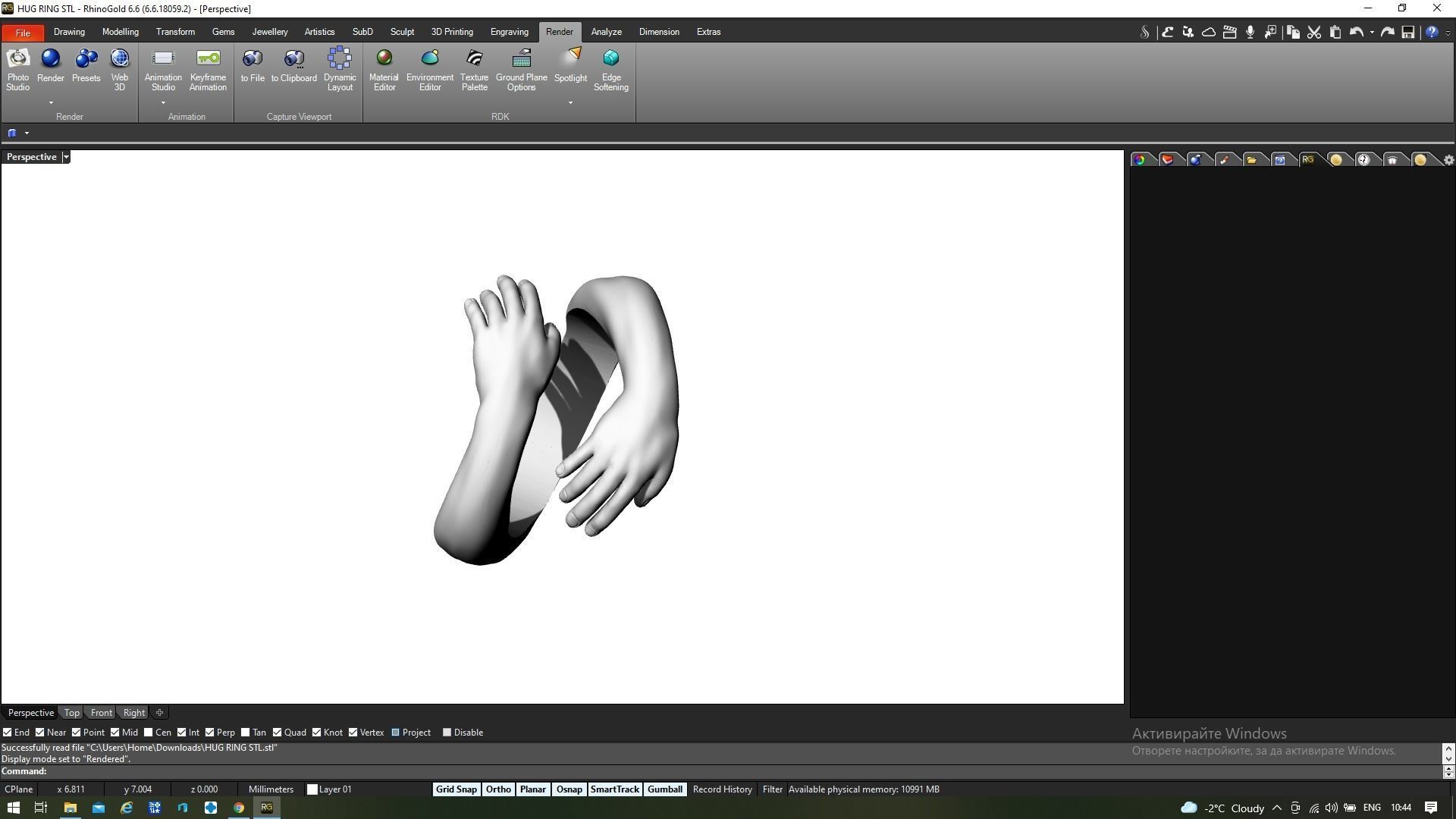The image size is (1456, 819).
Task: Toggle the Int osnap checkbox
Action: (x=181, y=733)
